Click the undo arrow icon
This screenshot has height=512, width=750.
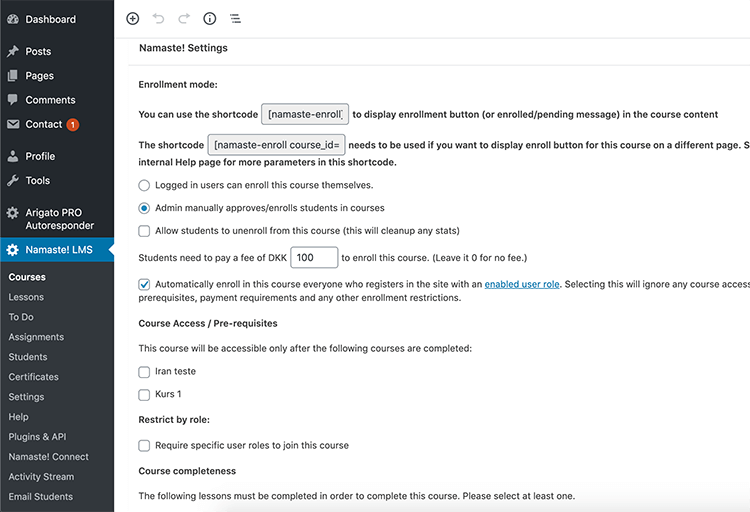coord(158,19)
